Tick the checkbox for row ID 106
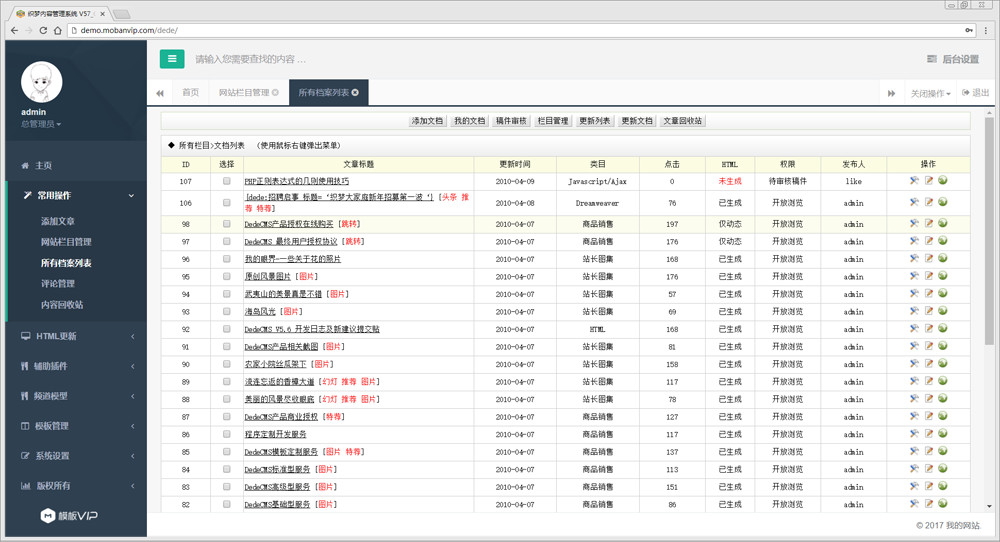This screenshot has width=1000, height=542. coord(226,203)
